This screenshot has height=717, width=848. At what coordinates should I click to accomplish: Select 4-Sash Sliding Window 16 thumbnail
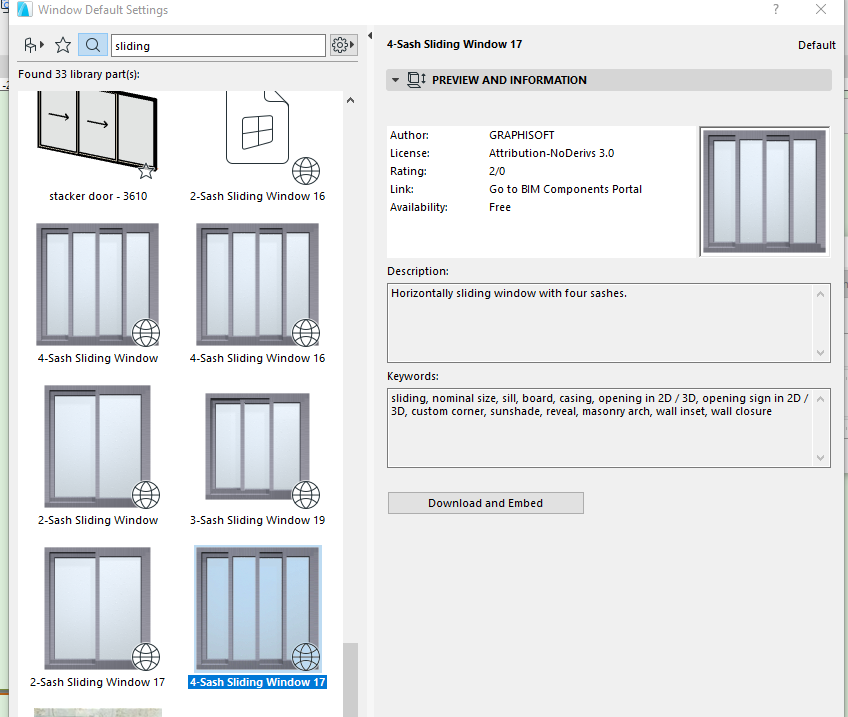257,284
